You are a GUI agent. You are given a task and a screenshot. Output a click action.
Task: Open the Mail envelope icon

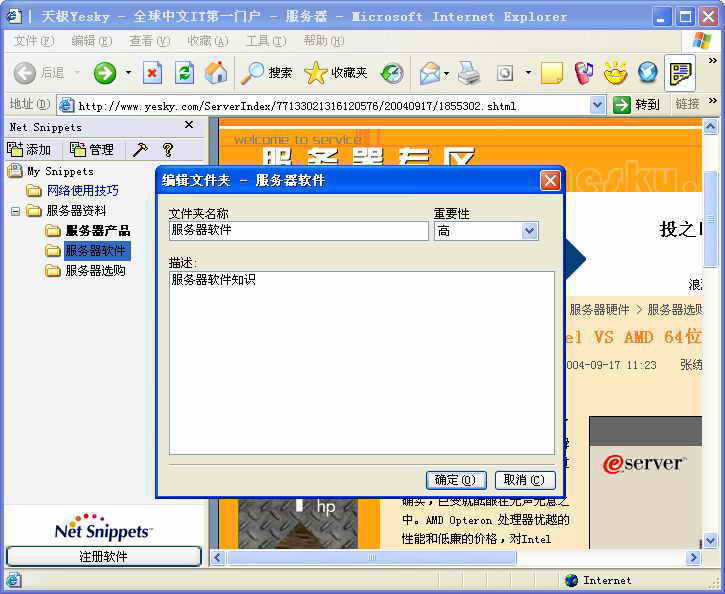430,73
